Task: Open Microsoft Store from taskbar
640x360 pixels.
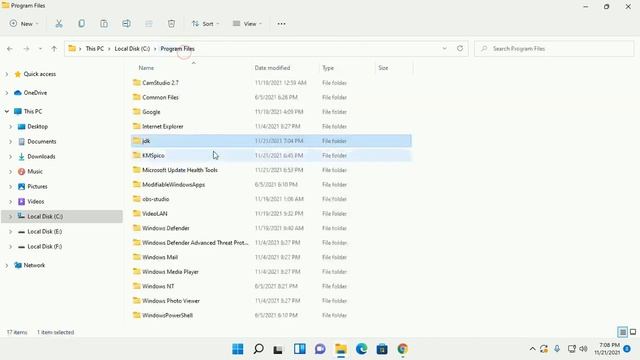Action: [x=382, y=349]
